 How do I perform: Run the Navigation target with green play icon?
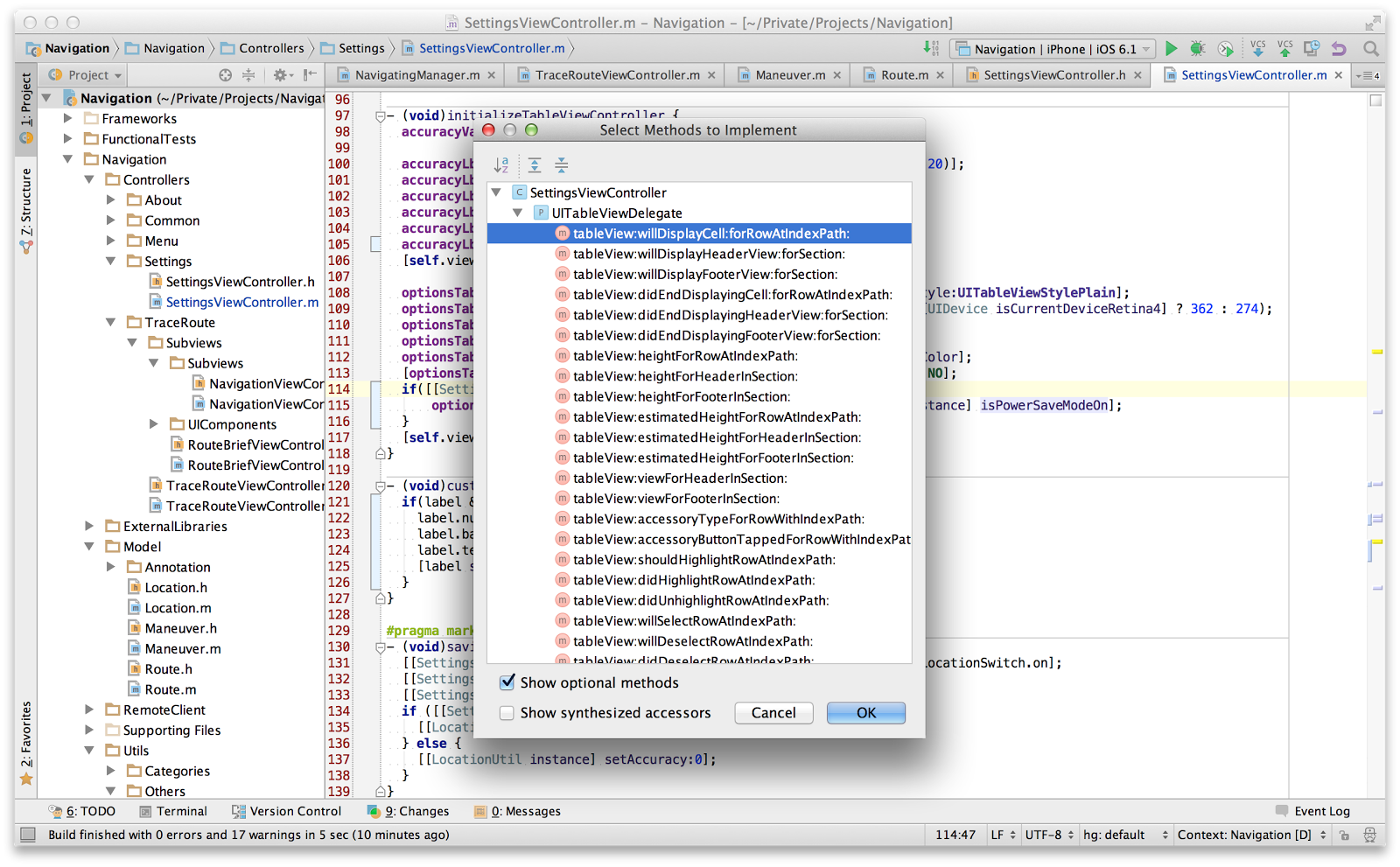point(1171,49)
